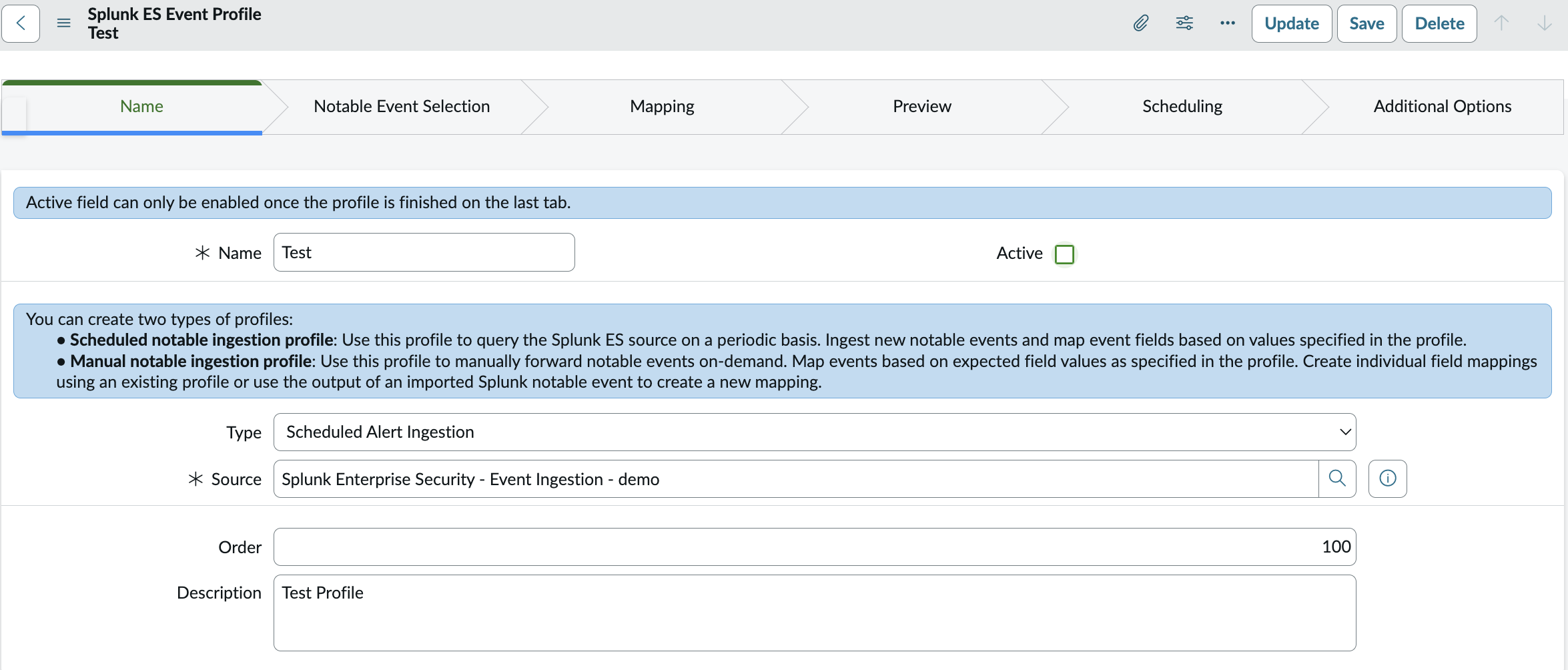This screenshot has height=670, width=1568.
Task: Click the 'Splunk ES Event Profile' header title
Action: (174, 14)
